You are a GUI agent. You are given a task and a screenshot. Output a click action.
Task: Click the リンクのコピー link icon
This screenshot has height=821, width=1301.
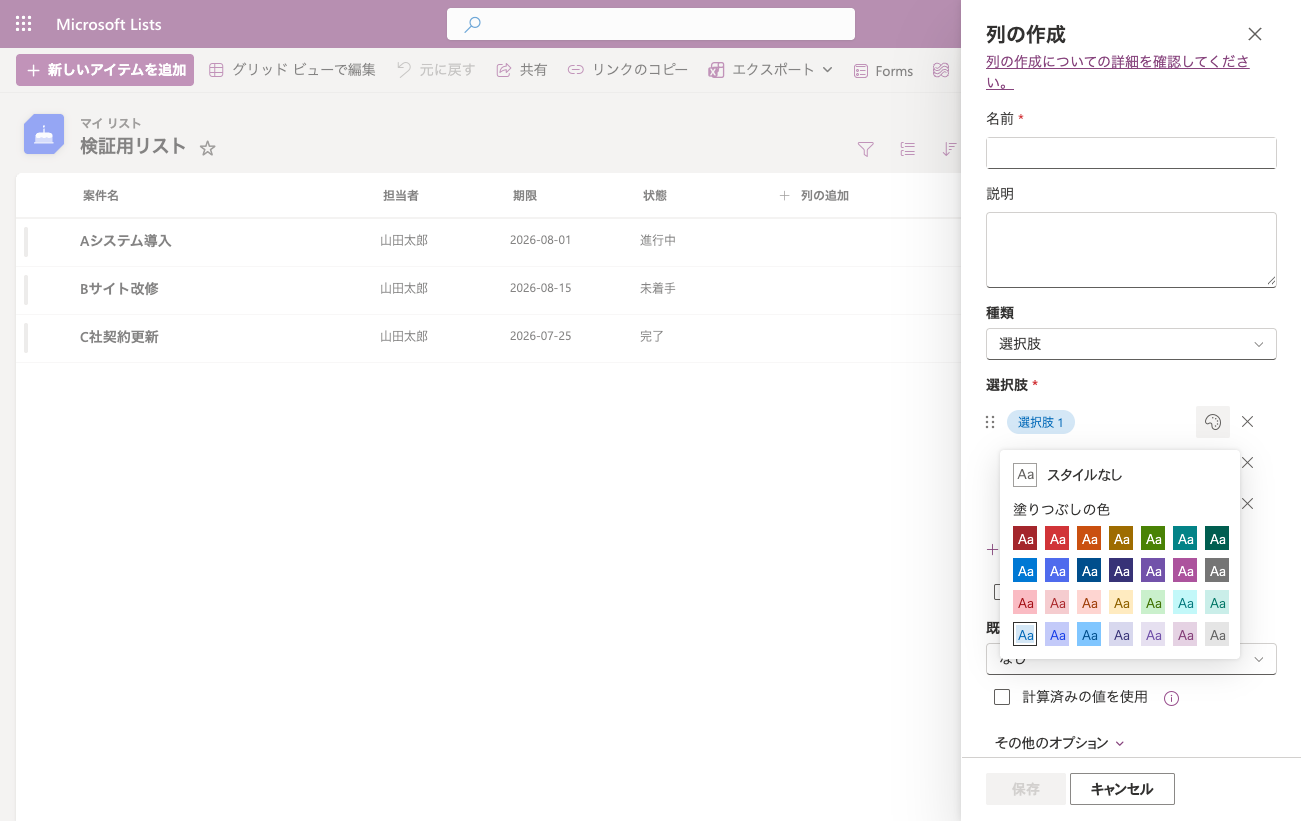[x=576, y=70]
